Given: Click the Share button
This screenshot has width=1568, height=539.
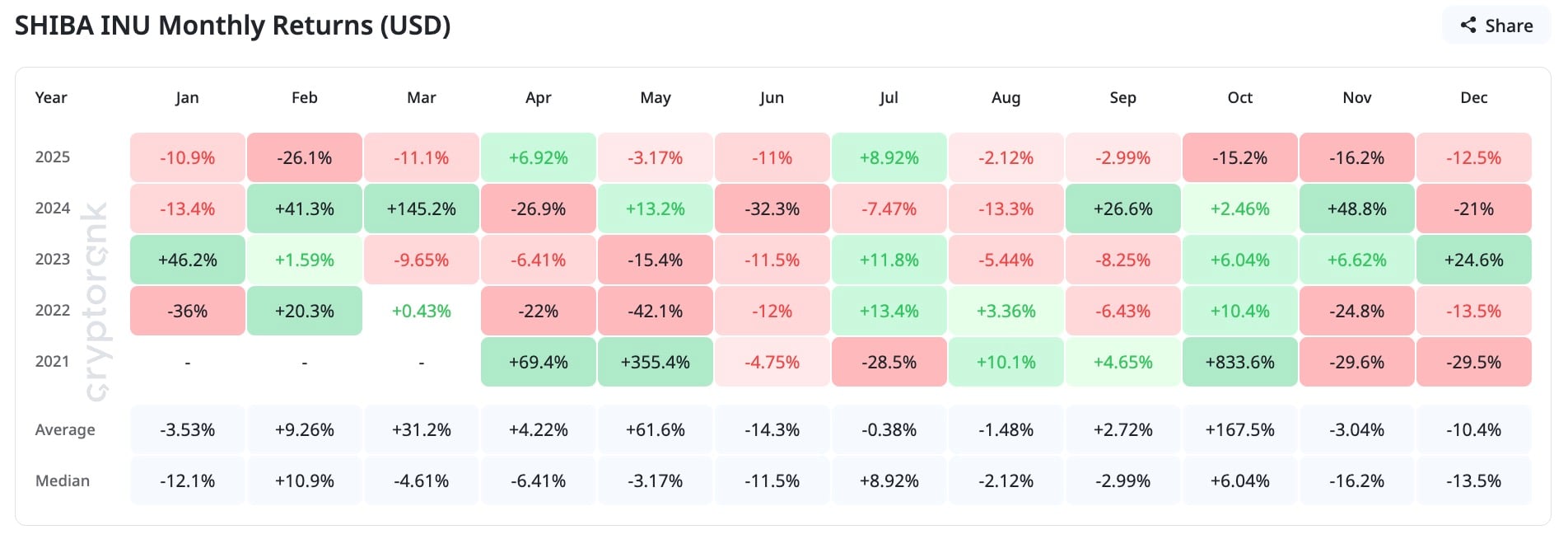Looking at the screenshot, I should 1496,26.
